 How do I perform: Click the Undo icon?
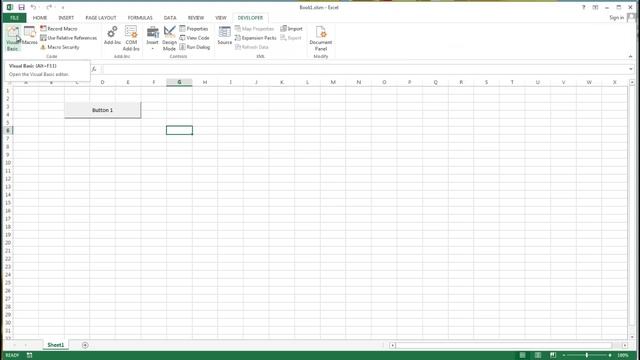tap(33, 7)
